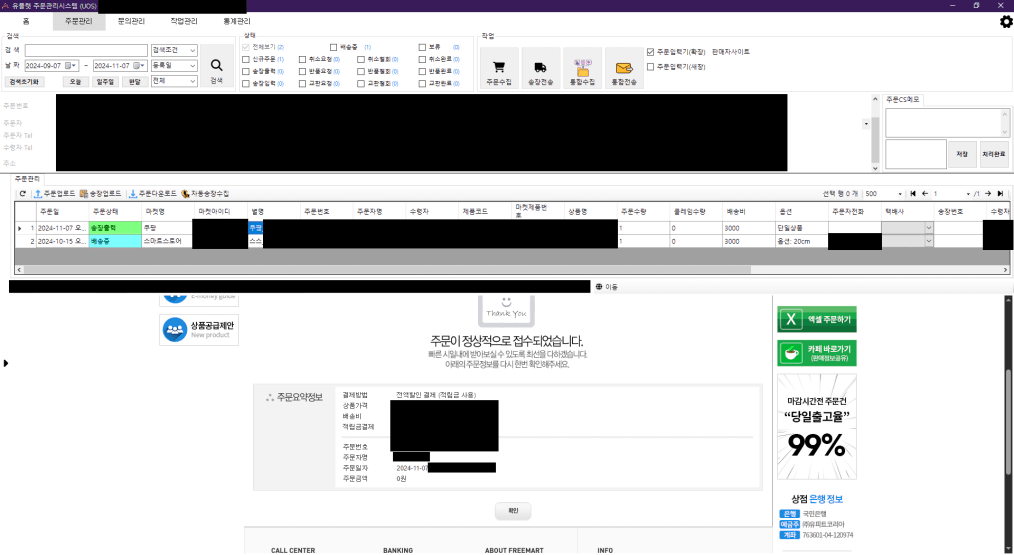Click the 송장업로드 toolbar icon
The image size is (1014, 555).
pyautogui.click(x=83, y=193)
